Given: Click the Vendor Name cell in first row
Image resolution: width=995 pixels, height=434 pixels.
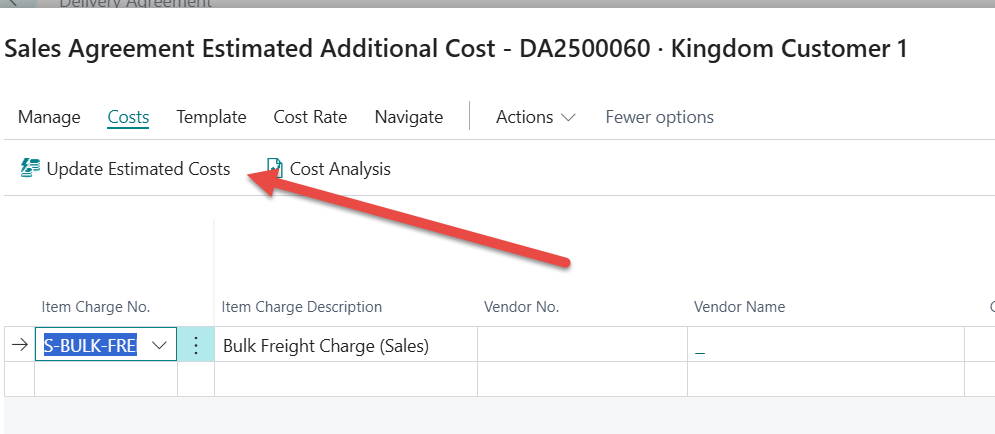Looking at the screenshot, I should pos(825,346).
